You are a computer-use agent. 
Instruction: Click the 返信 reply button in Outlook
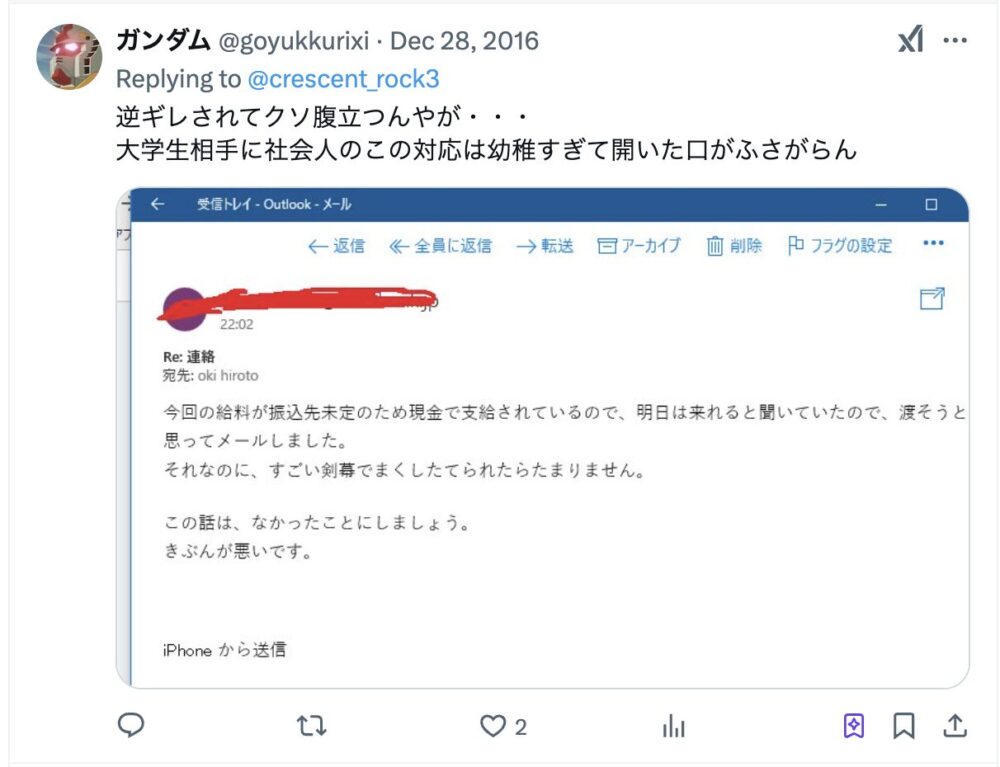pyautogui.click(x=336, y=245)
